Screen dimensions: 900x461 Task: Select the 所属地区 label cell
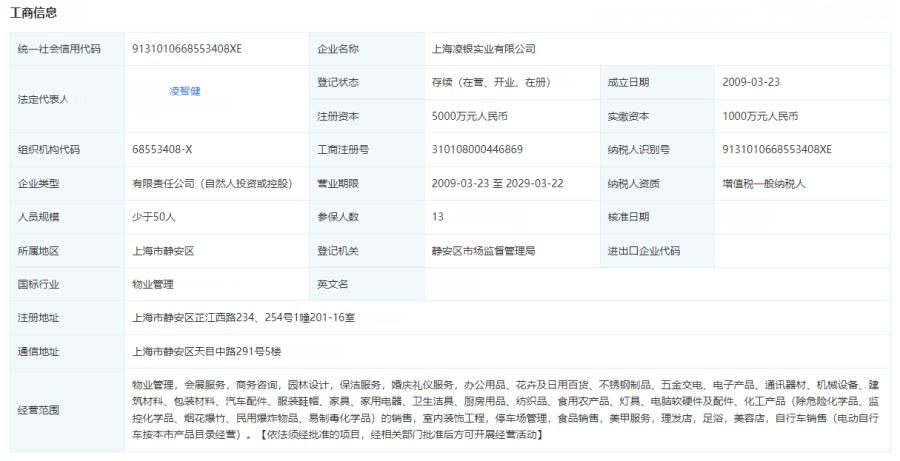67,251
